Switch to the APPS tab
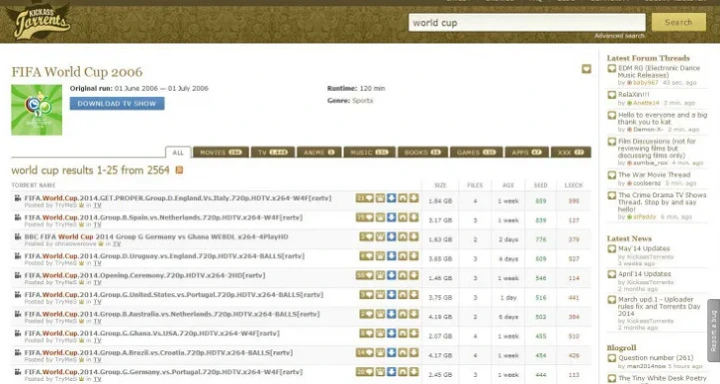This screenshot has height=384, width=720. coord(527,152)
